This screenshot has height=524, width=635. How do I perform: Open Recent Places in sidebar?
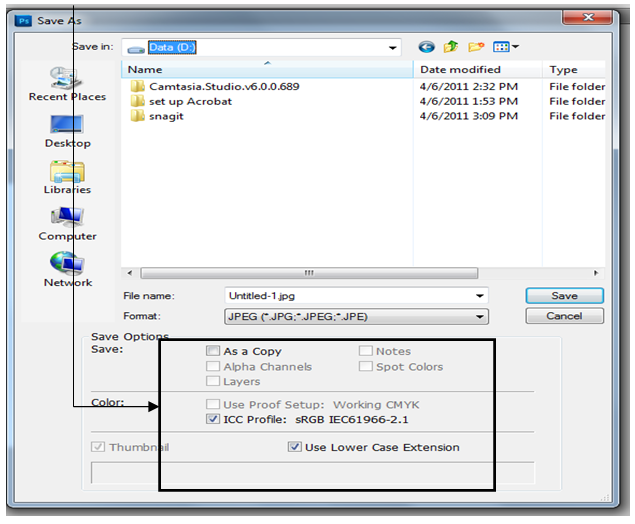[67, 84]
